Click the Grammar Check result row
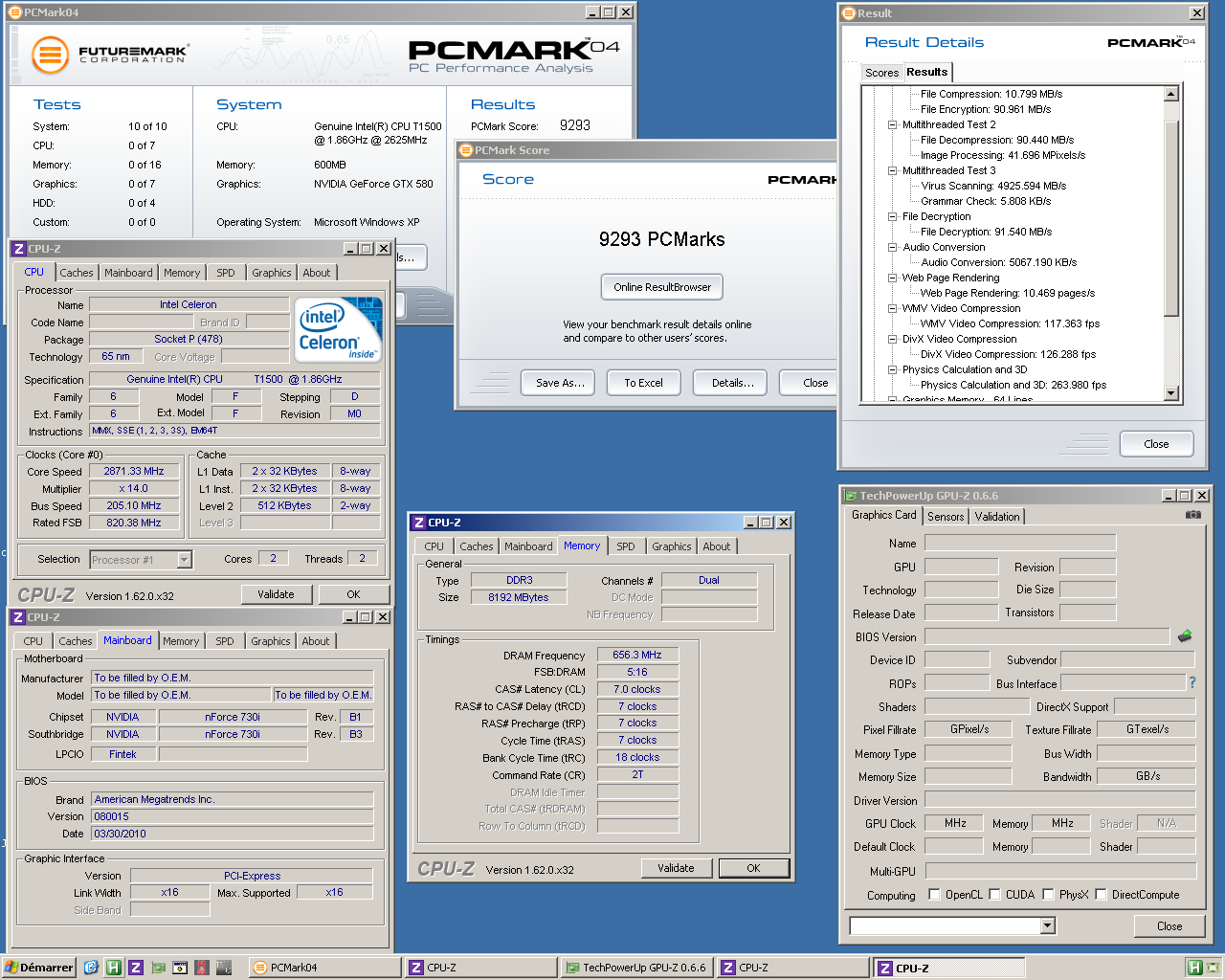The width and height of the screenshot is (1225, 980). [x=986, y=201]
